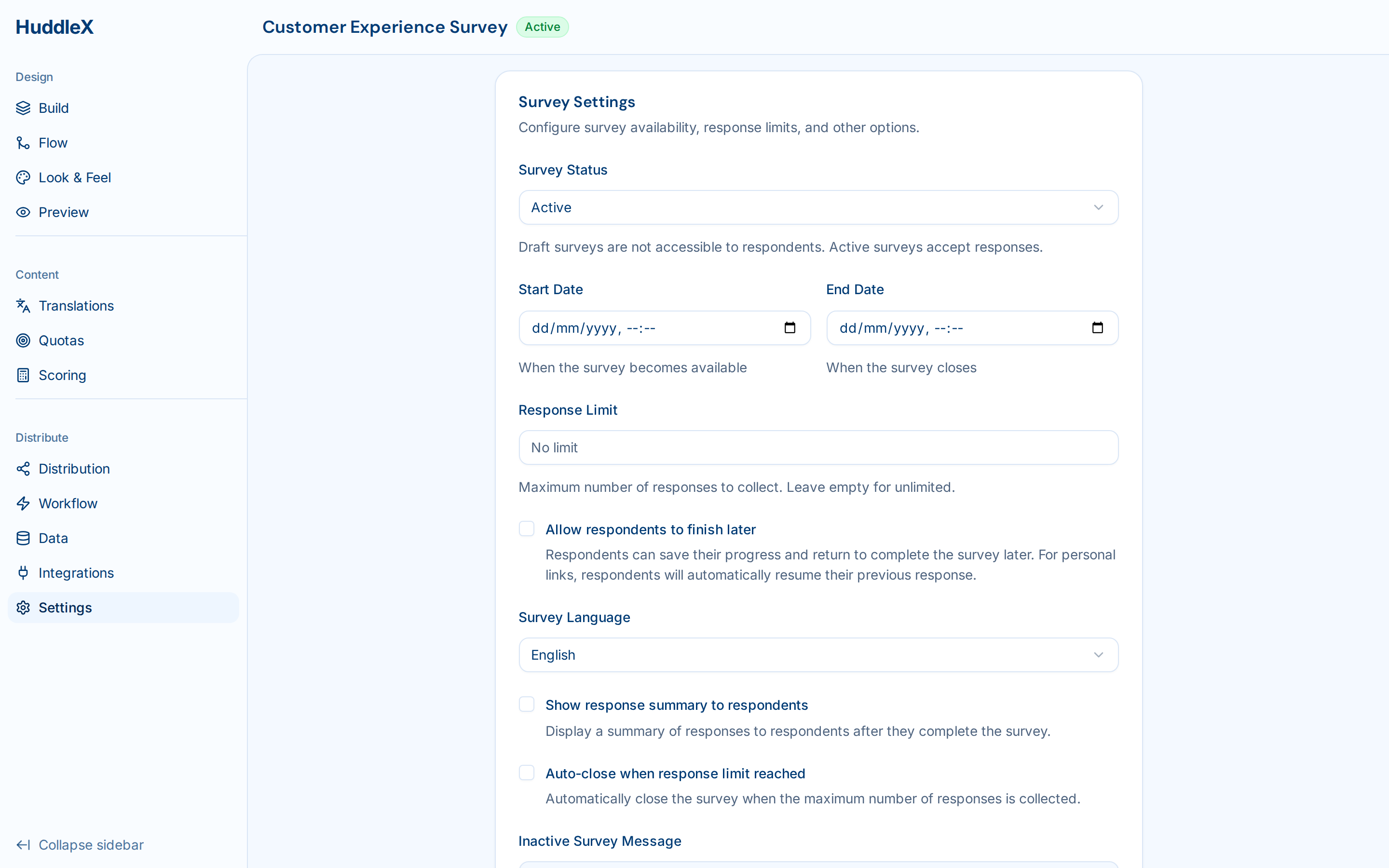
Task: Open the Start Date calendar picker icon
Action: 790,328
